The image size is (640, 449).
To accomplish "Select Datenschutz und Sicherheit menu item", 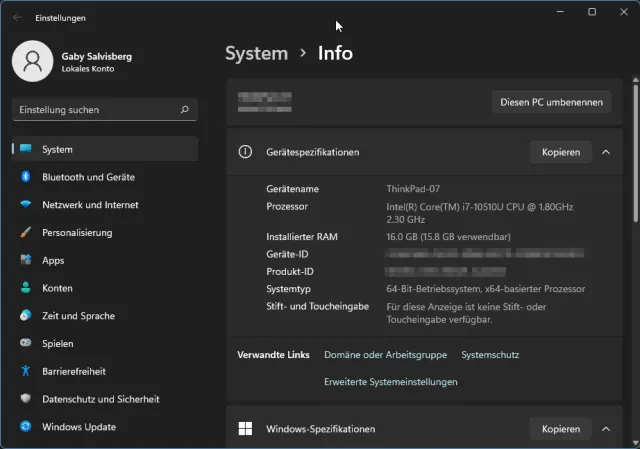I will coord(100,399).
